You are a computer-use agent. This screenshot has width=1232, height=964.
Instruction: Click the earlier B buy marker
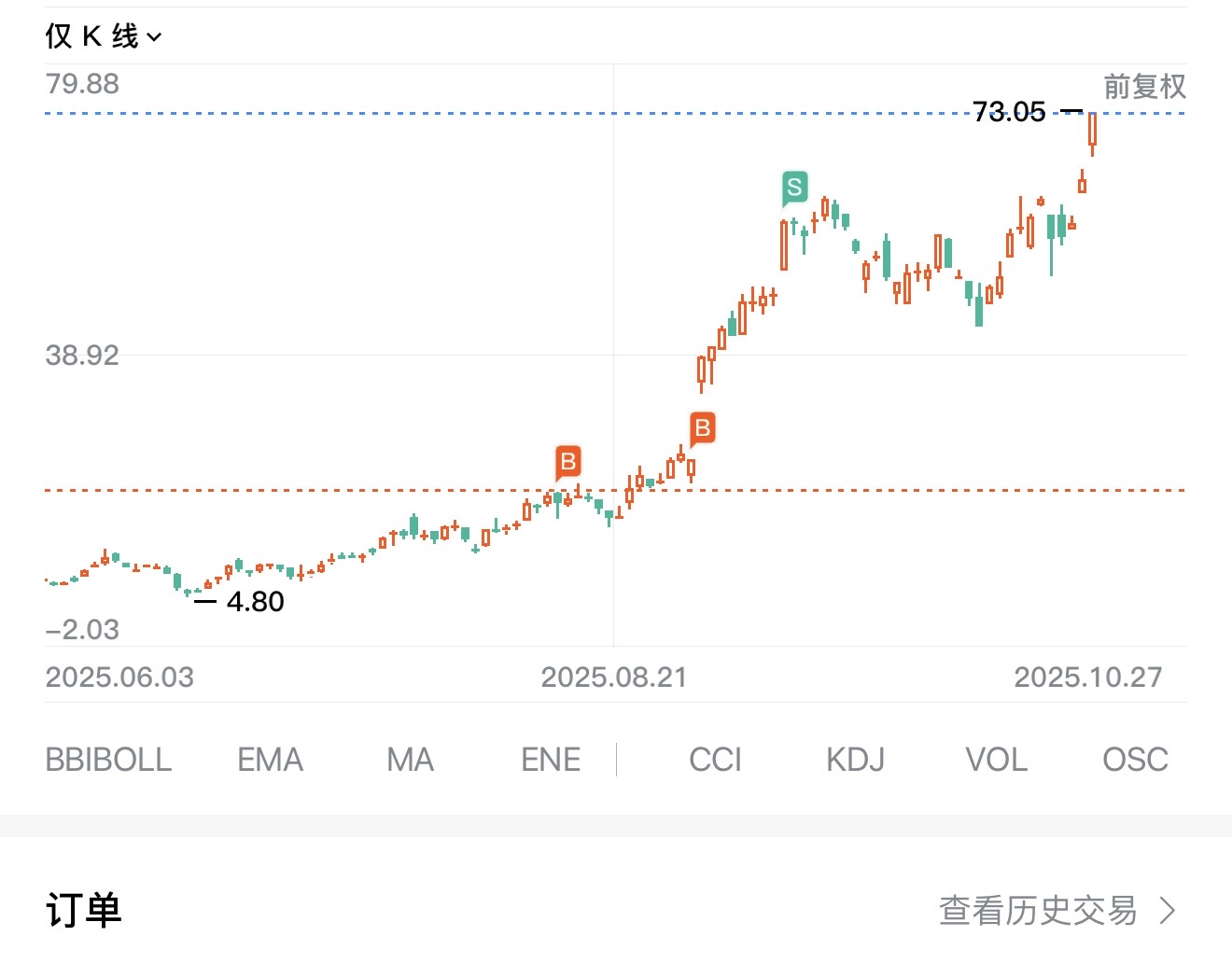567,462
